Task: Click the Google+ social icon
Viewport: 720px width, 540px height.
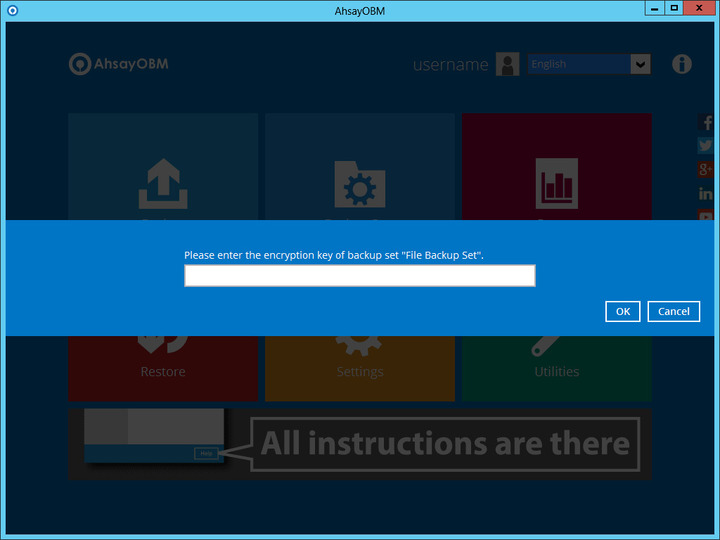Action: tap(706, 169)
